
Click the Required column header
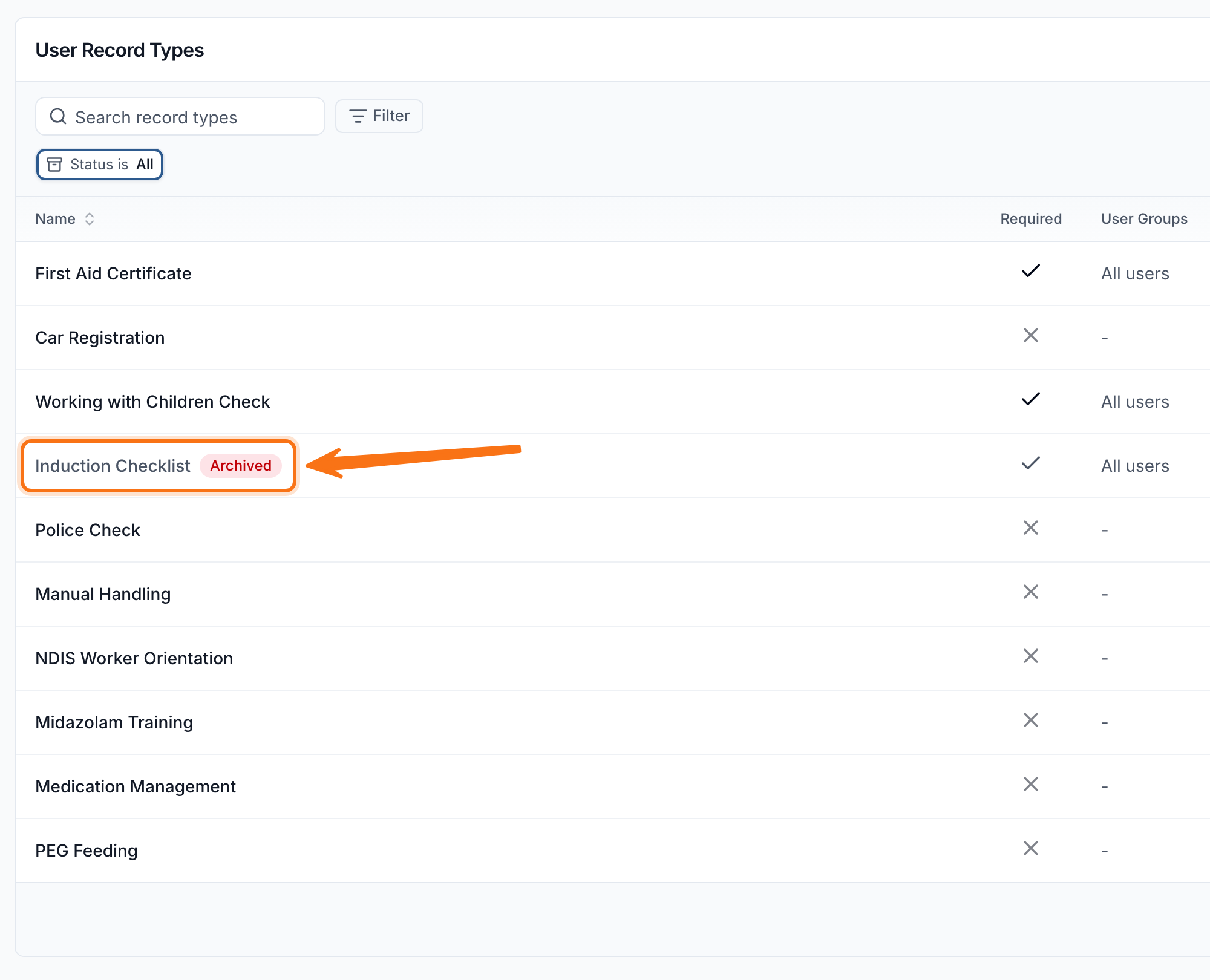tap(1031, 219)
